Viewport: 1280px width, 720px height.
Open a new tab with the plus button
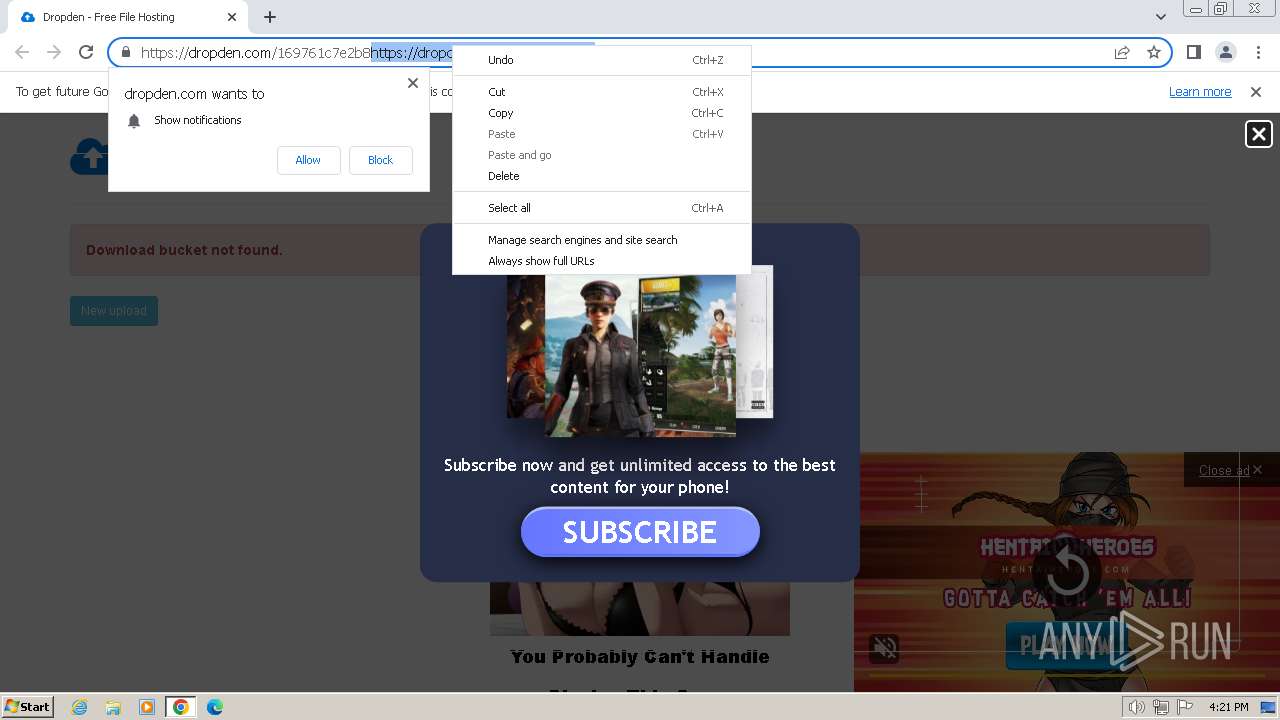click(270, 17)
